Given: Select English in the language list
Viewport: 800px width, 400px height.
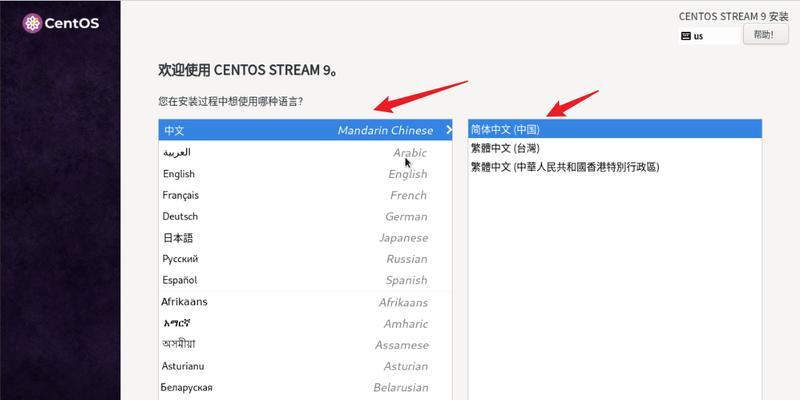Looking at the screenshot, I should 305,174.
